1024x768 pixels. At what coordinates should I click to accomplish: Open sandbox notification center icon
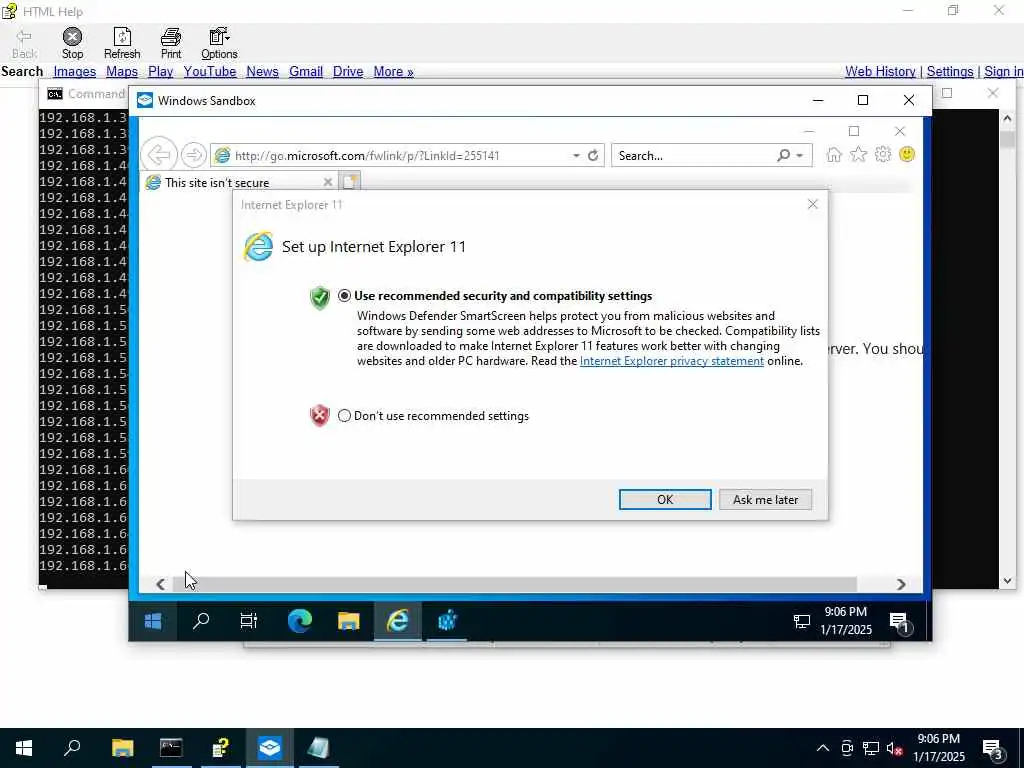click(x=900, y=622)
